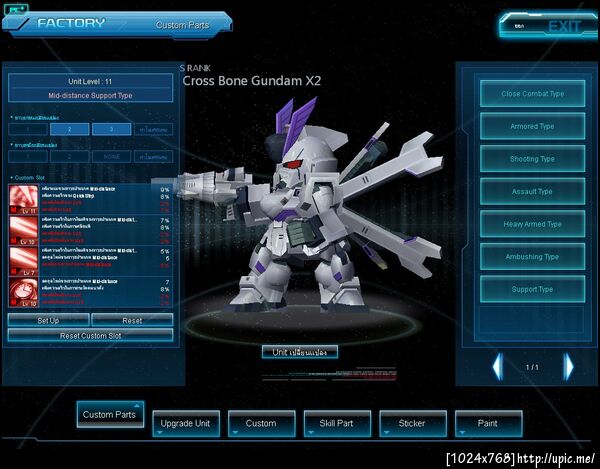Click the '1 / 1' page indicator

coord(532,367)
